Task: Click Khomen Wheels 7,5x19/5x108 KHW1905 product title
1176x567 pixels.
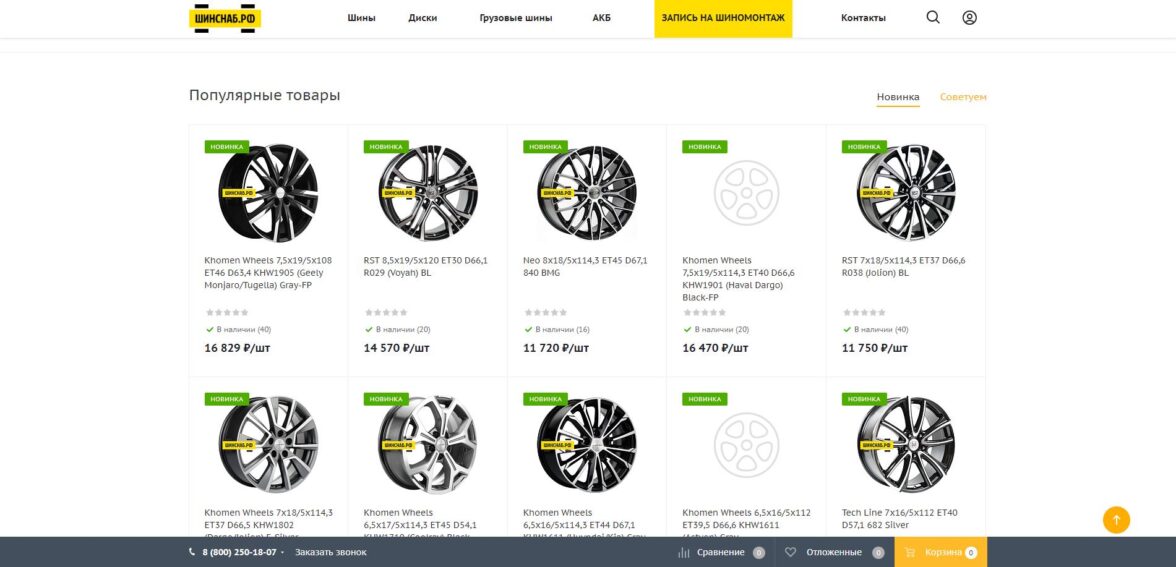Action: pos(268,273)
